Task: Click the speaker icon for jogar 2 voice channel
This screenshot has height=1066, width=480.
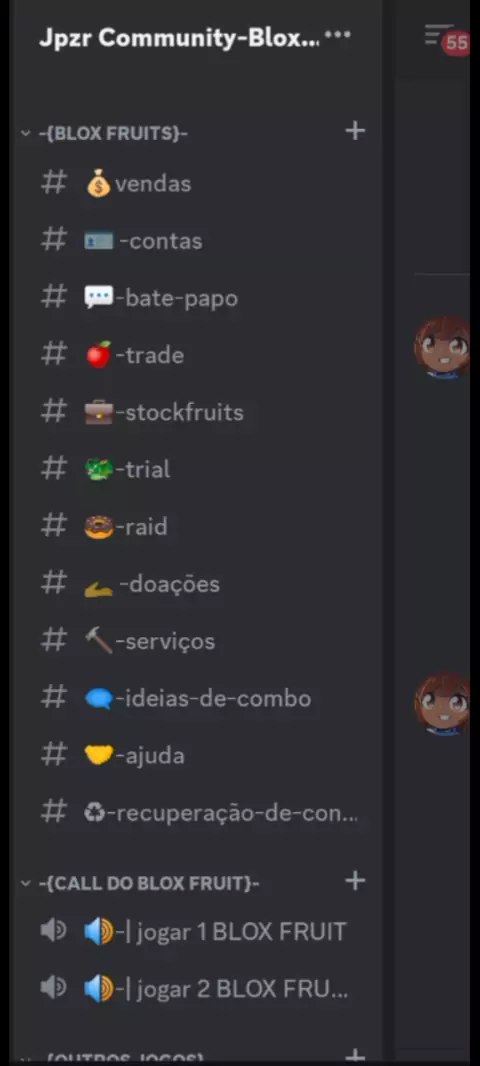Action: [x=53, y=988]
